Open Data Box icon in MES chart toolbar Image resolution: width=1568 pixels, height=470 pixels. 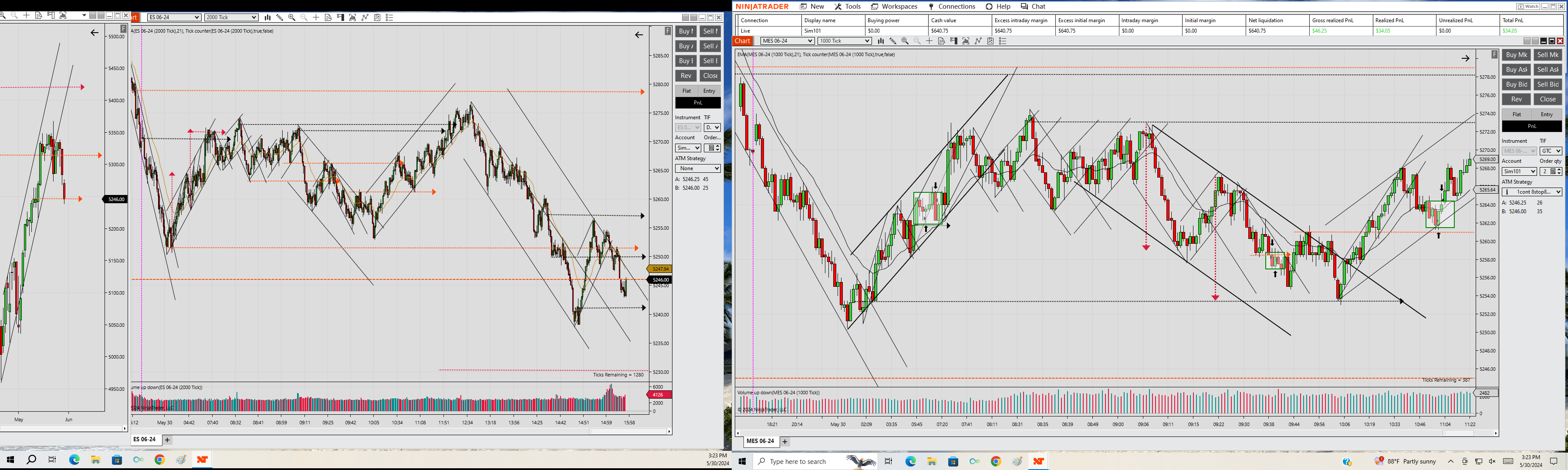(x=941, y=41)
